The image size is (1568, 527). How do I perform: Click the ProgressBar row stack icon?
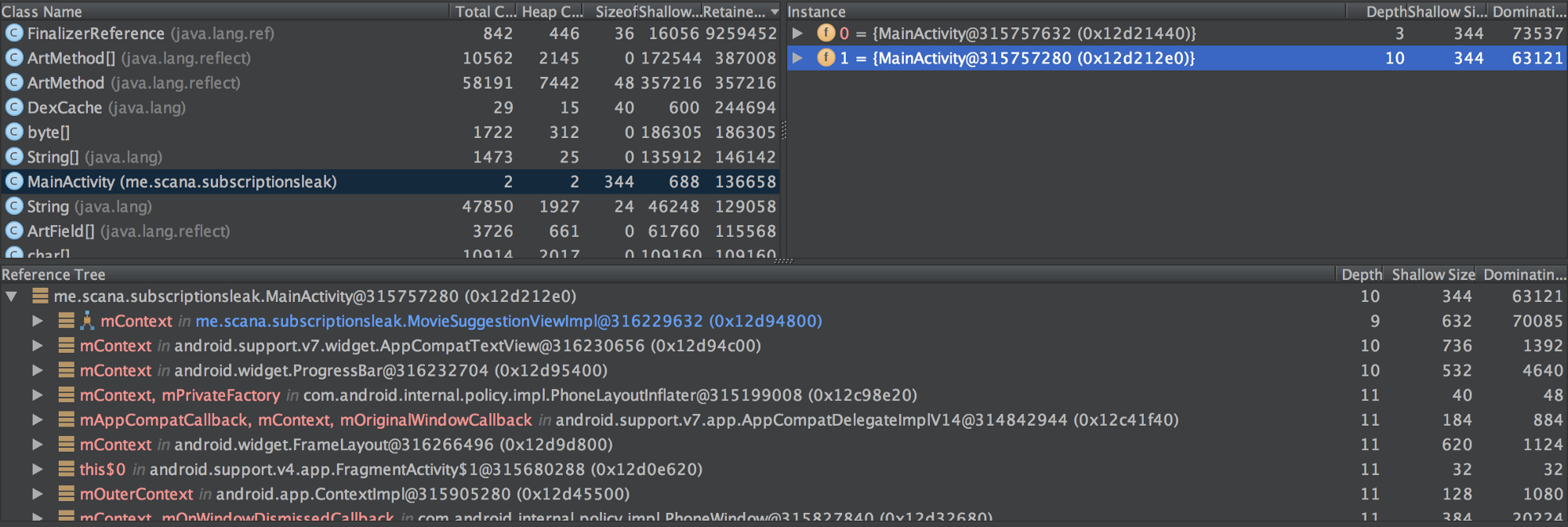(67, 370)
